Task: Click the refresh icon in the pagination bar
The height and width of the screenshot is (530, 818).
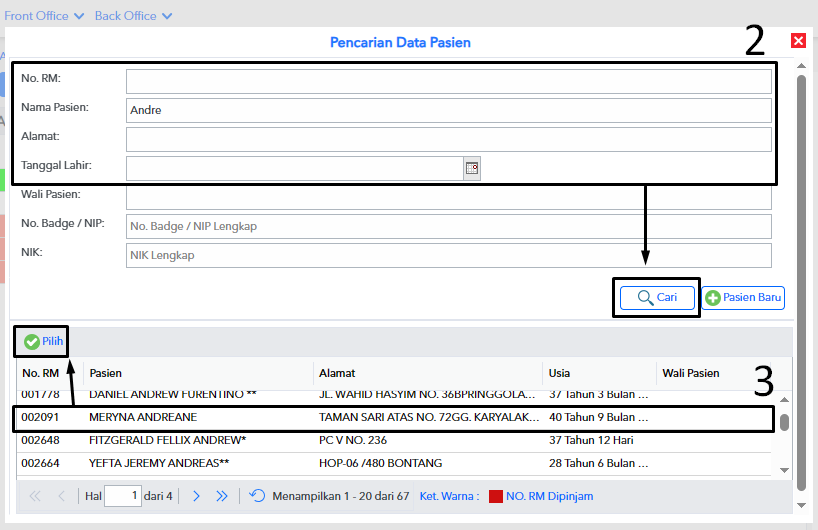Action: coord(257,495)
